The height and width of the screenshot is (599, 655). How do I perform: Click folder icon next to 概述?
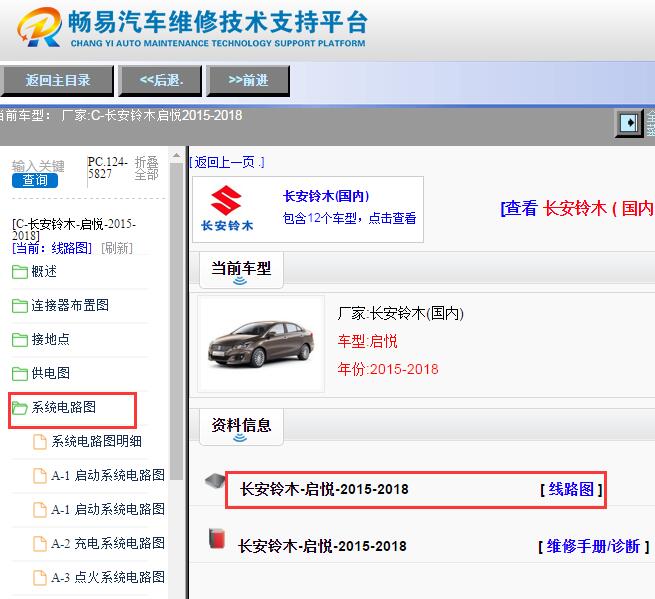pyautogui.click(x=20, y=272)
